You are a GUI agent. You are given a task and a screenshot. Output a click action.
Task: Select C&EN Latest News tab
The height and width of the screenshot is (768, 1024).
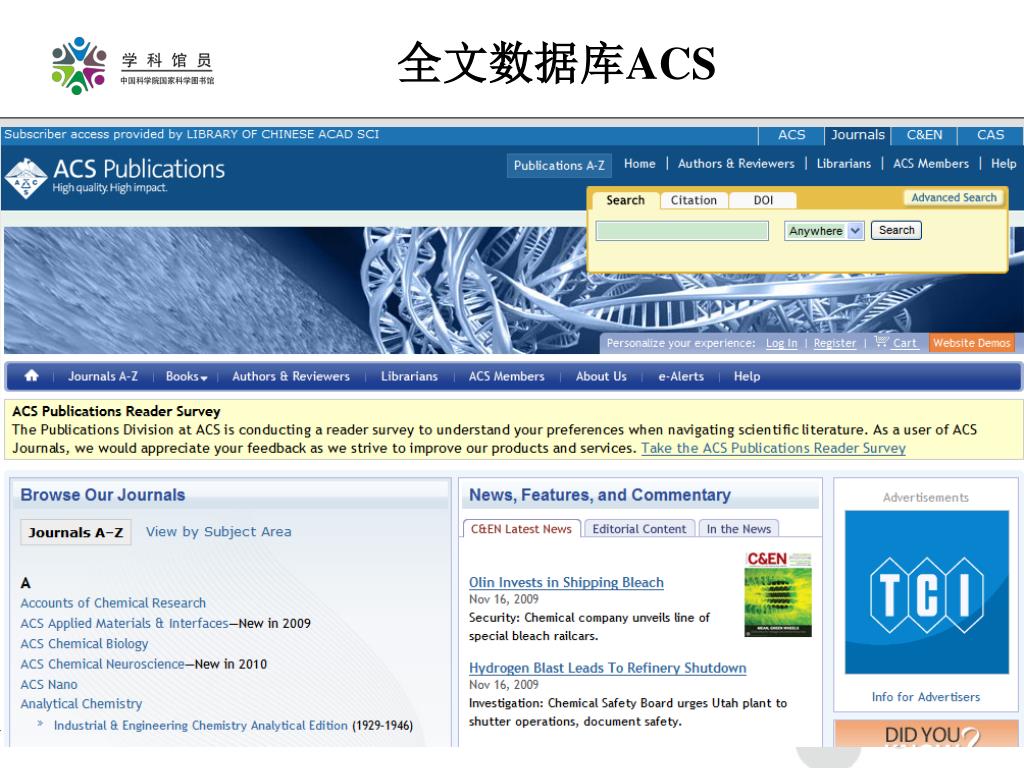521,529
